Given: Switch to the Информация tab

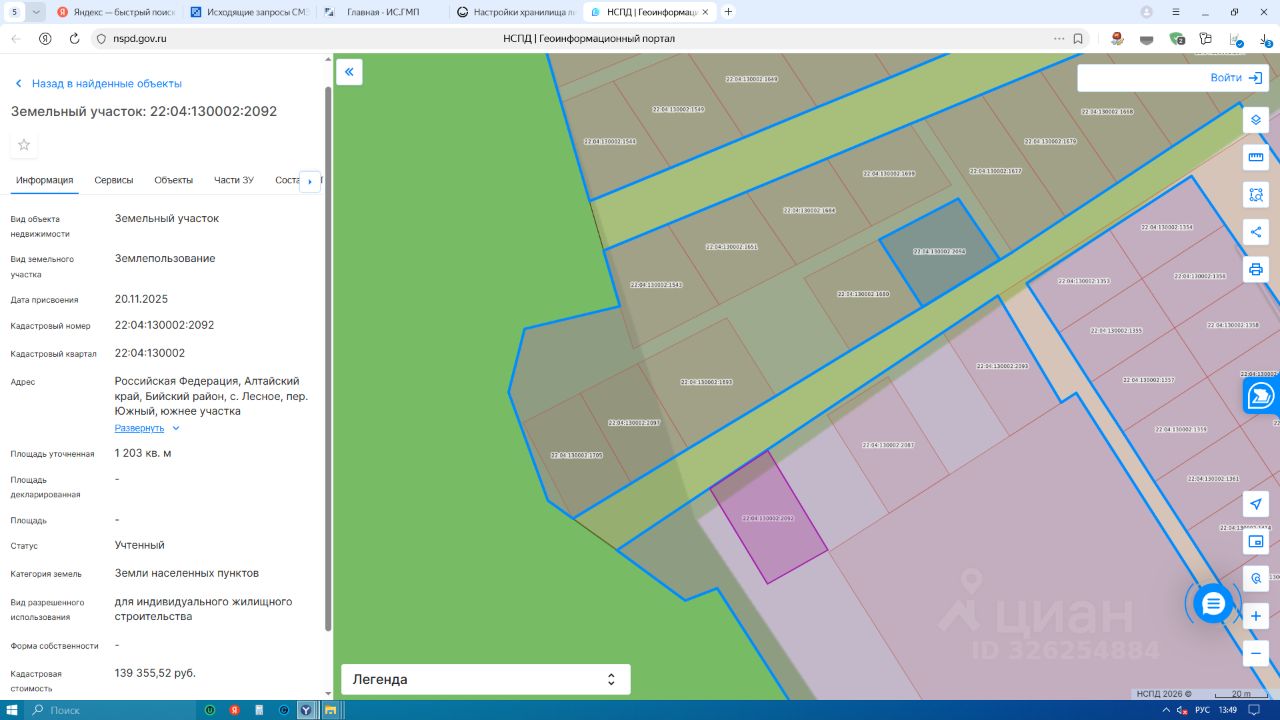Looking at the screenshot, I should click(x=45, y=180).
